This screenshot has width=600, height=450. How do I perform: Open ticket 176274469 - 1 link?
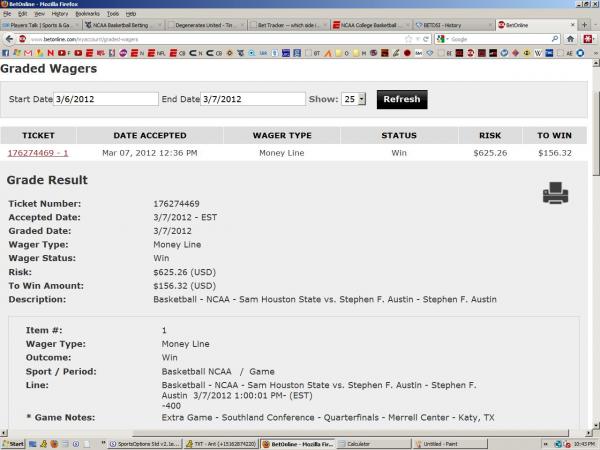click(38, 152)
